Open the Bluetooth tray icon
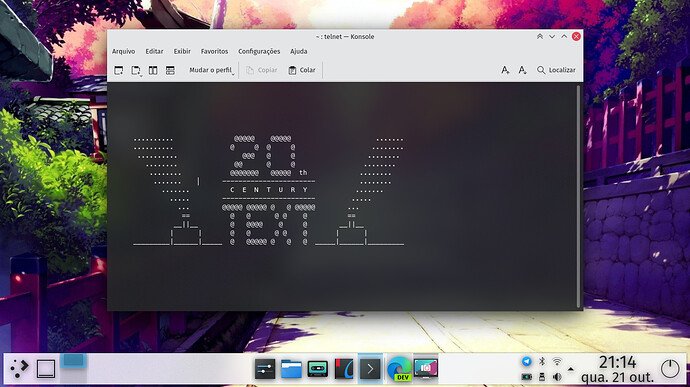The width and height of the screenshot is (690, 387). tap(542, 361)
